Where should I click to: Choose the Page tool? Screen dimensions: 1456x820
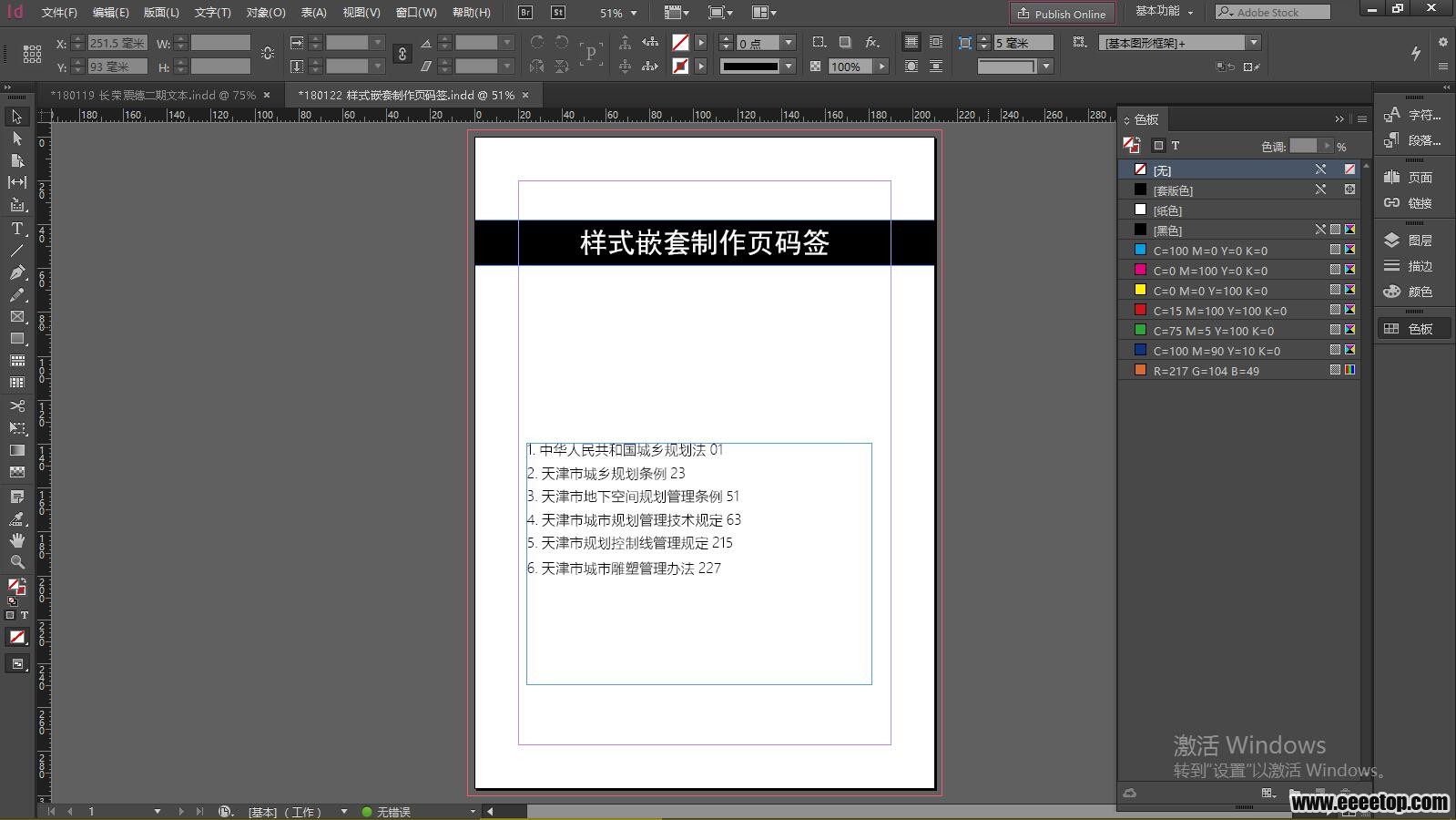(x=16, y=160)
